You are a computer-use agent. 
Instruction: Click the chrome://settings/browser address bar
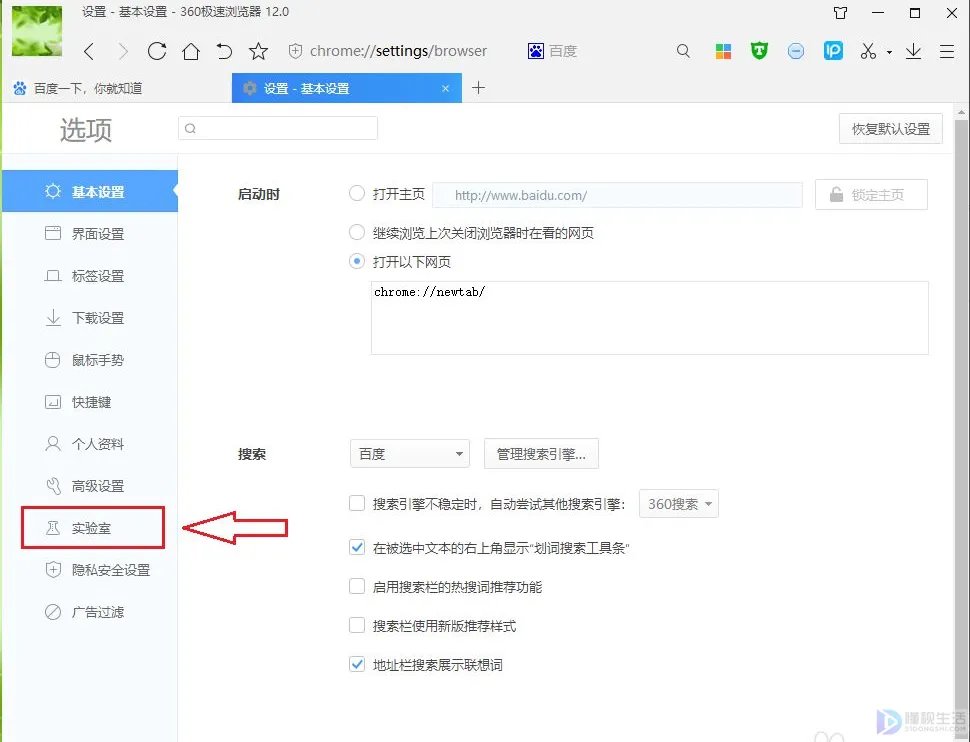[398, 51]
